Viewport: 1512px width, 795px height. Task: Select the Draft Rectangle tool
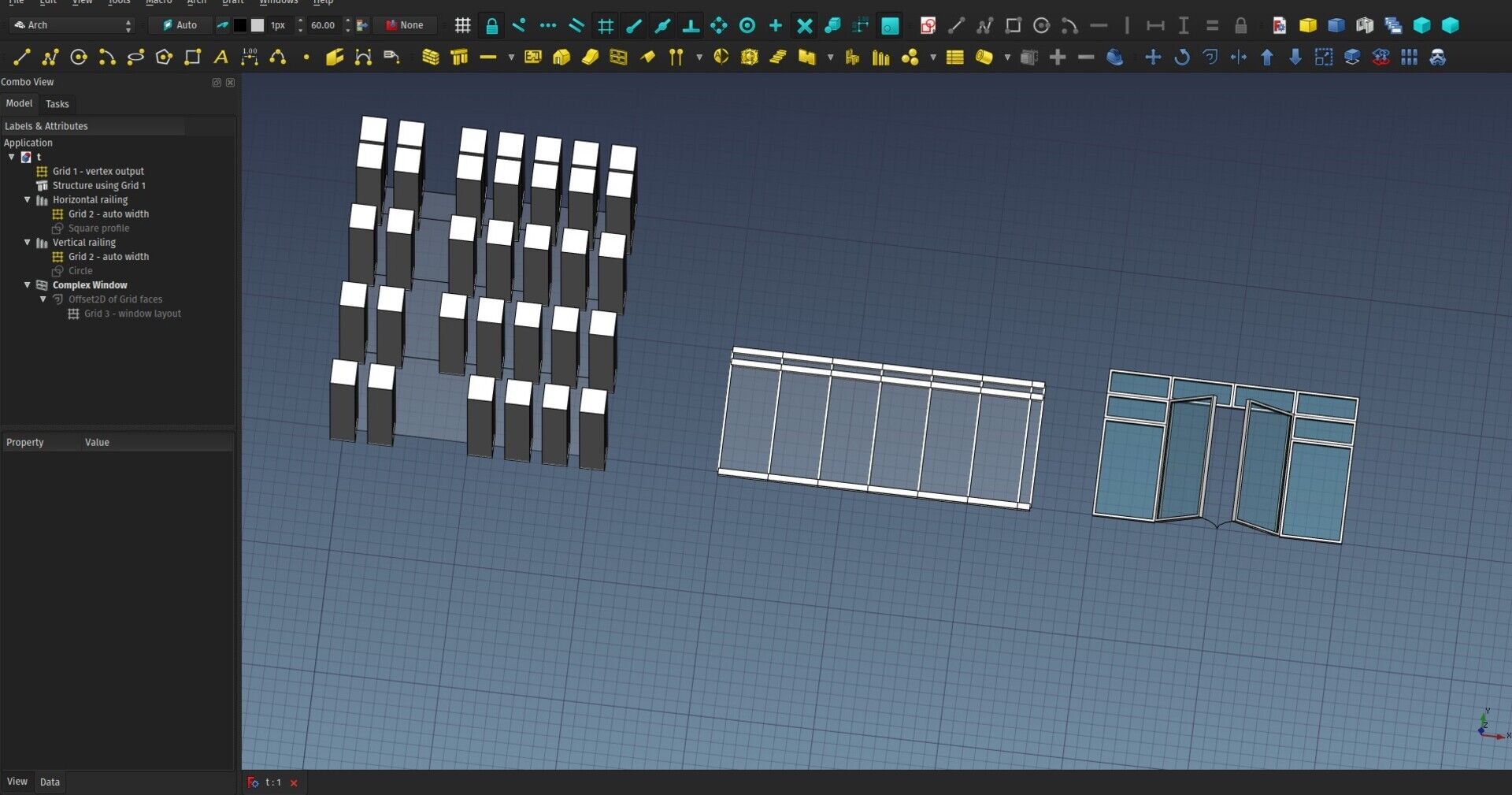click(x=192, y=57)
